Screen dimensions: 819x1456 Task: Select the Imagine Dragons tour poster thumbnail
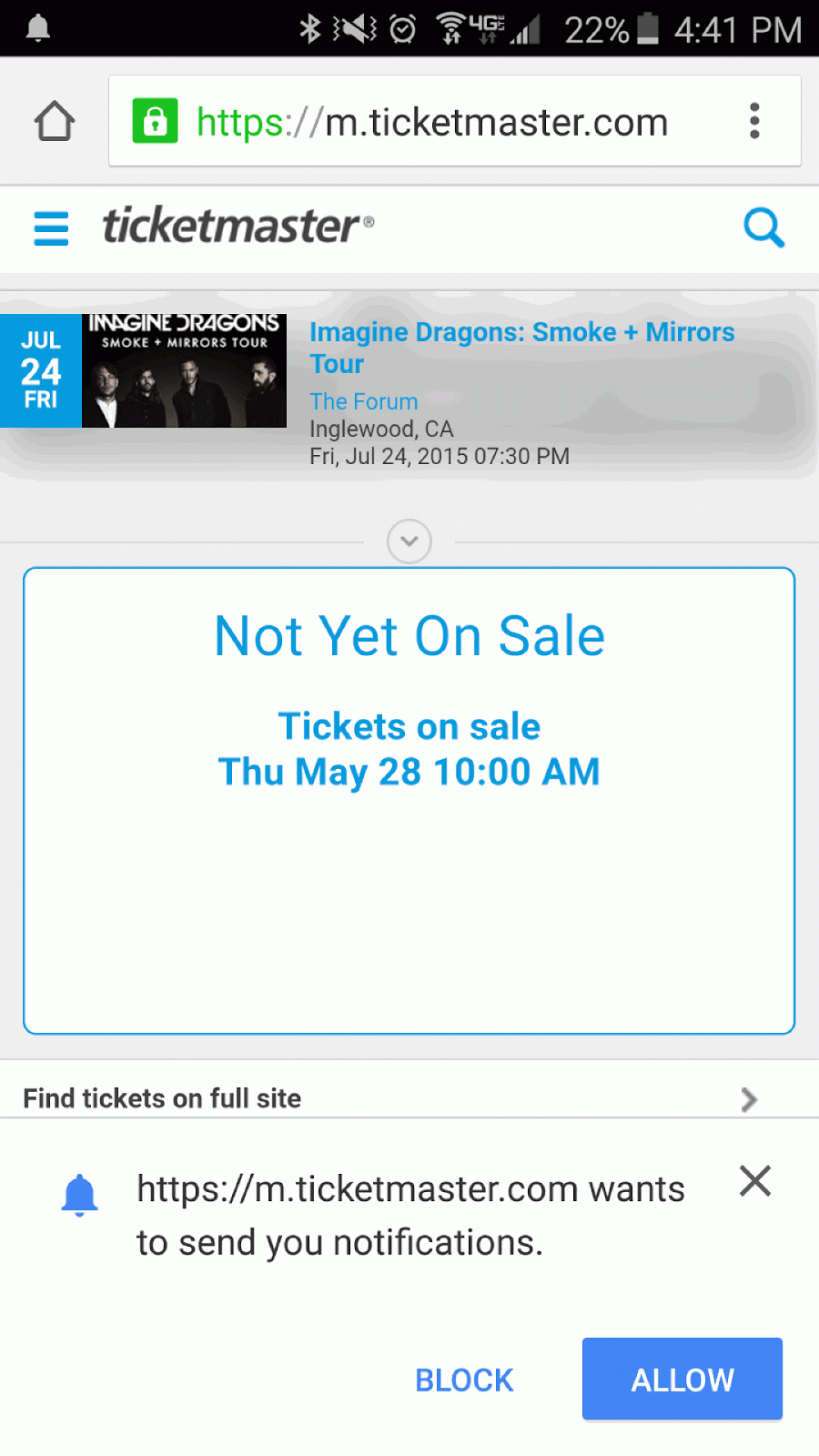(x=184, y=370)
